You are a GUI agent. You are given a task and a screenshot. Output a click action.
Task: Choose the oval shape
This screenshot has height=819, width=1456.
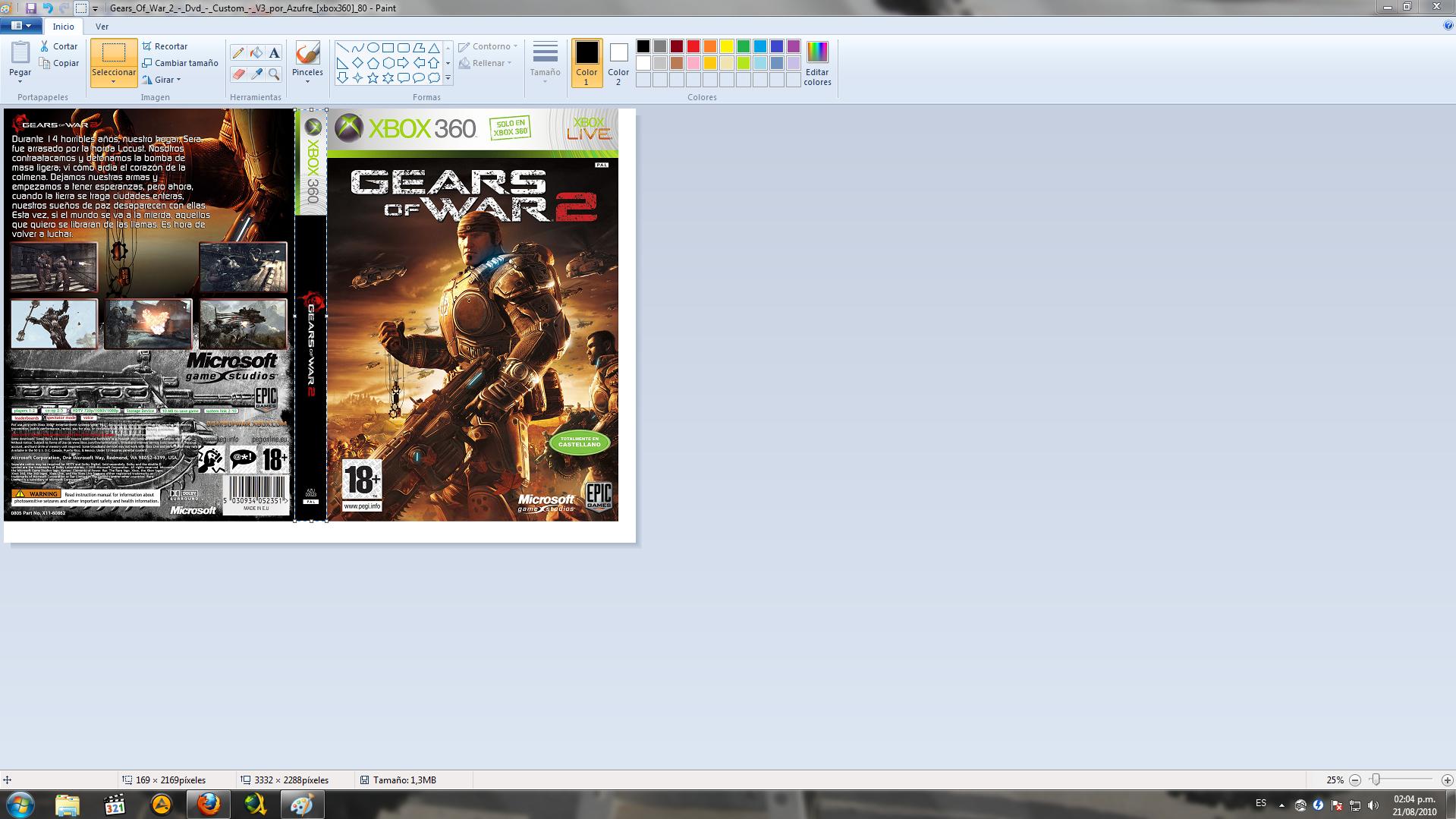pos(373,47)
